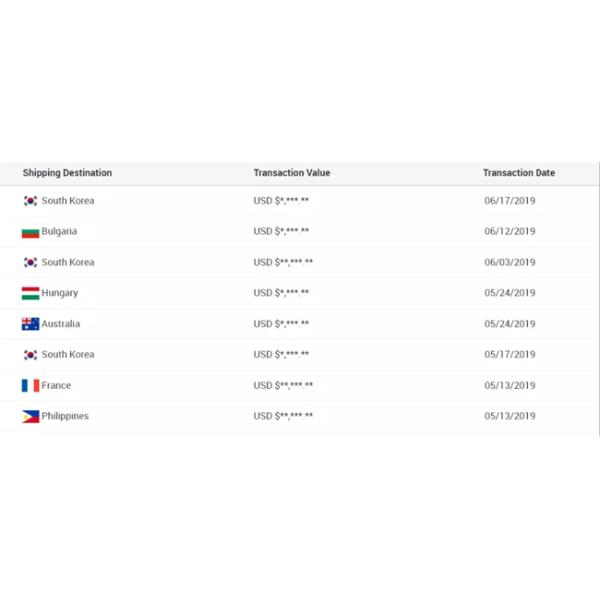Click the 06/12/2019 transaction date
600x600 pixels.
510,231
